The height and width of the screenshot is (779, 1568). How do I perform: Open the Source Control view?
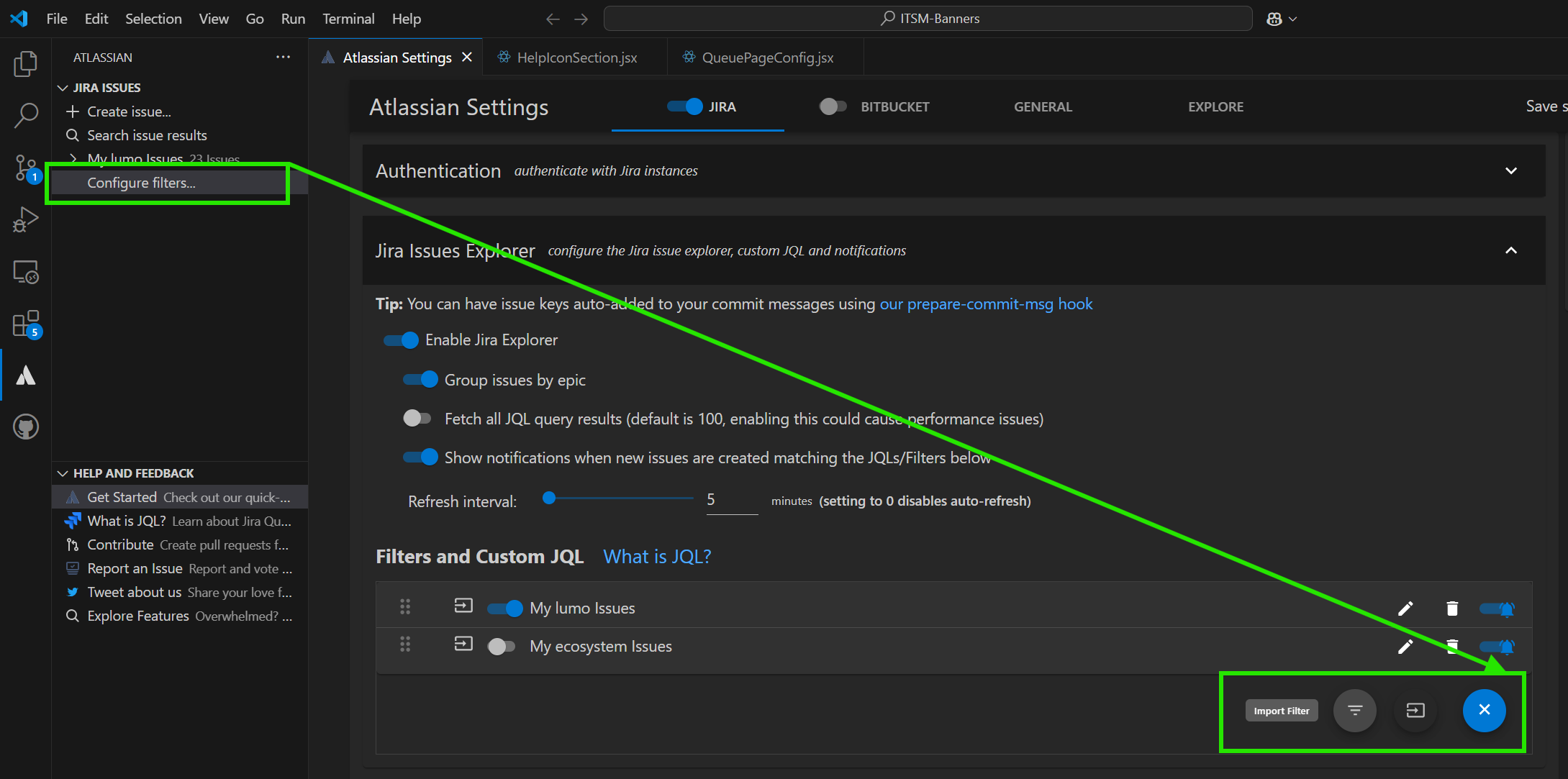pos(25,167)
